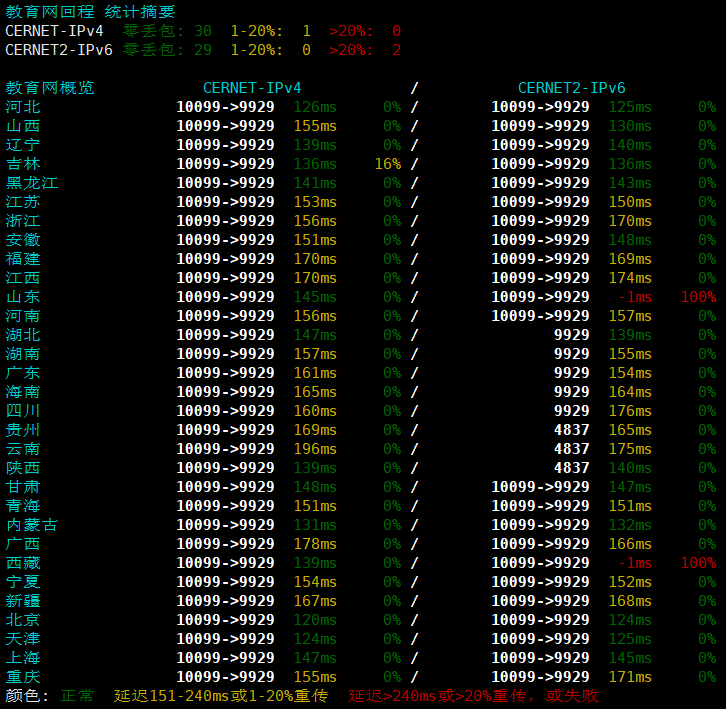
Task: Select the 甘肃 row label
Action: click(x=23, y=487)
